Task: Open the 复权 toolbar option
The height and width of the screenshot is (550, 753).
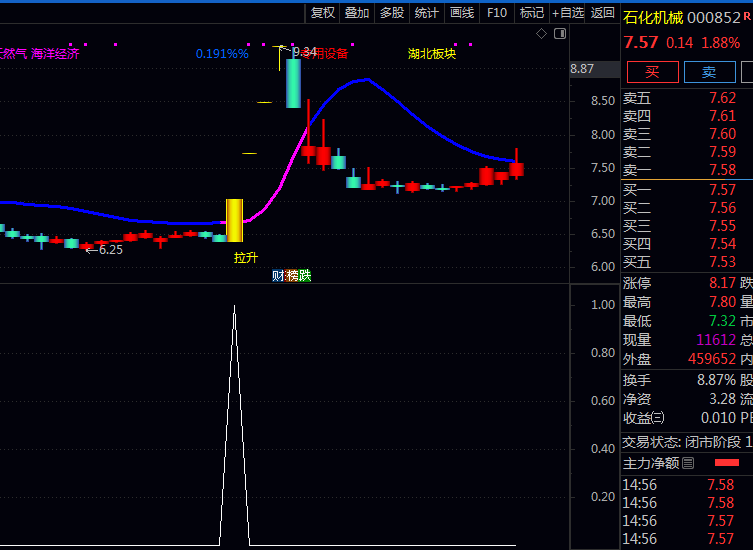Action: [x=322, y=13]
